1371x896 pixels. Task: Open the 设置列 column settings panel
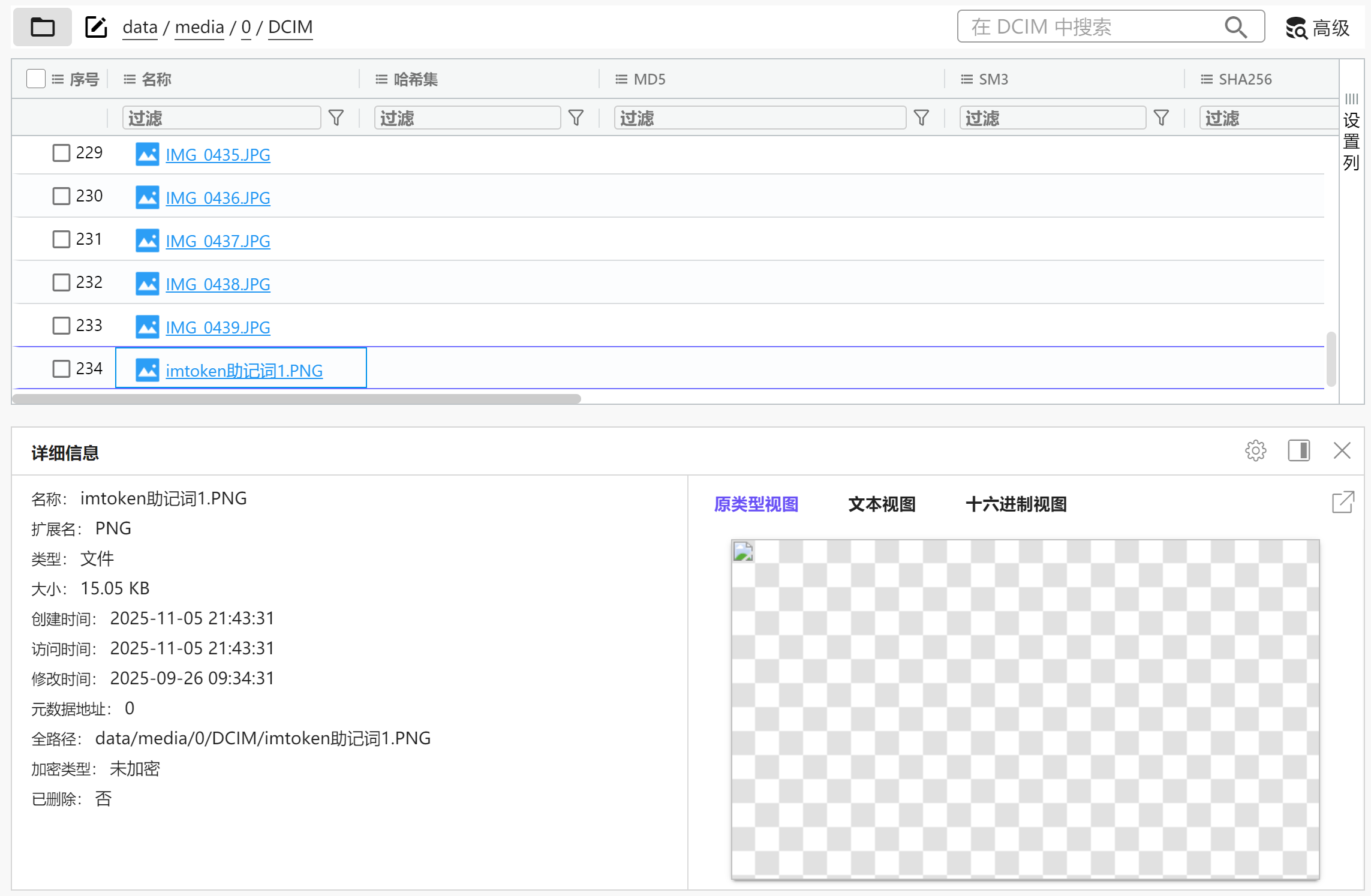pyautogui.click(x=1351, y=135)
